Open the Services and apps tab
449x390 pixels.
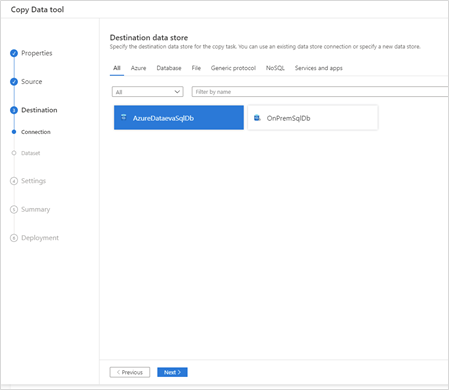tap(319, 68)
